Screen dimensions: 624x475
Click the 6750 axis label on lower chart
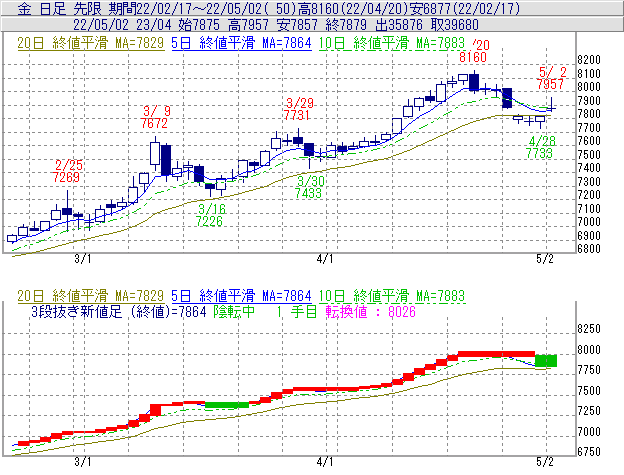point(589,452)
